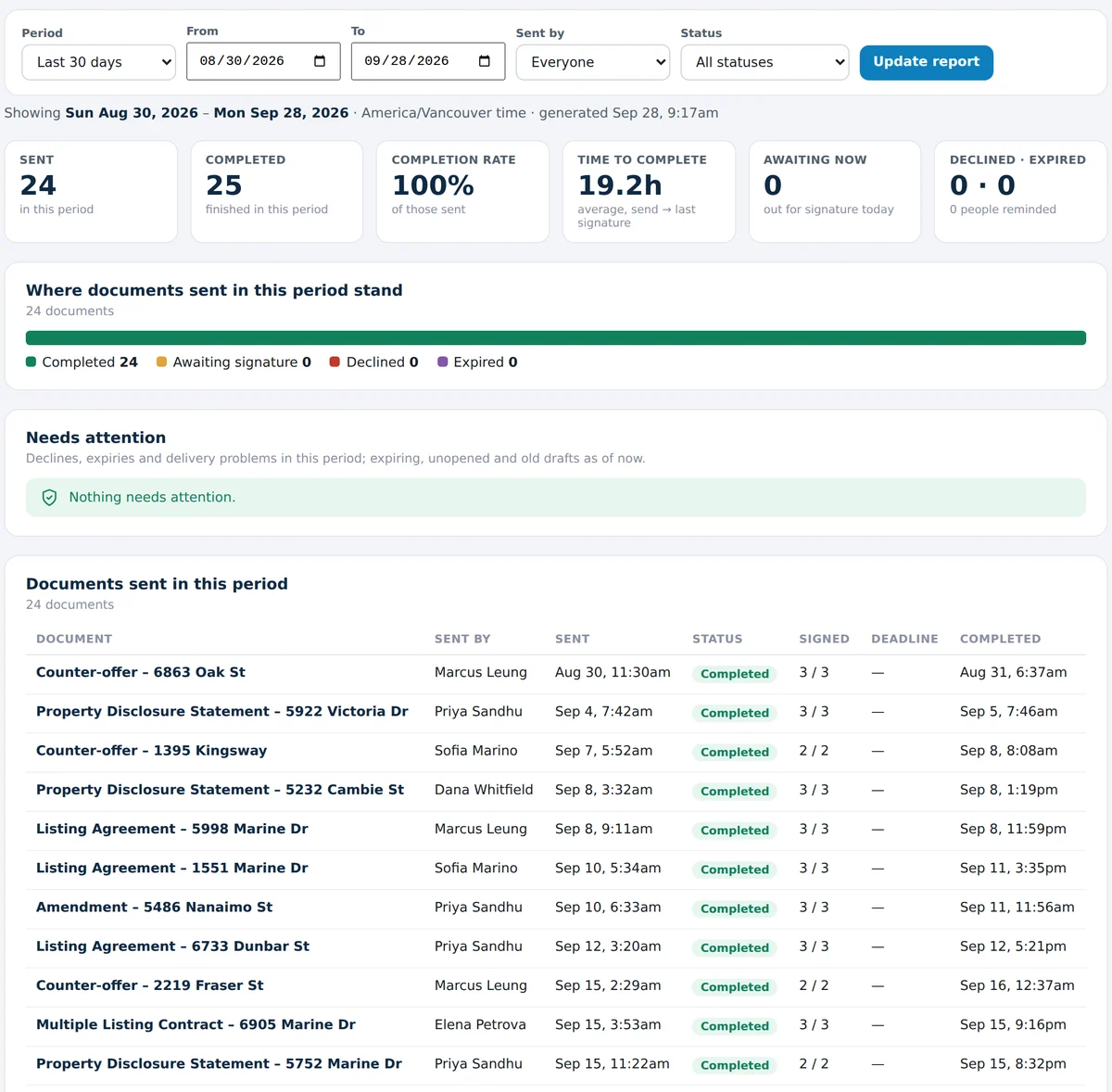Click the DOCUMENT column header
The height and width of the screenshot is (1092, 1112).
point(74,639)
